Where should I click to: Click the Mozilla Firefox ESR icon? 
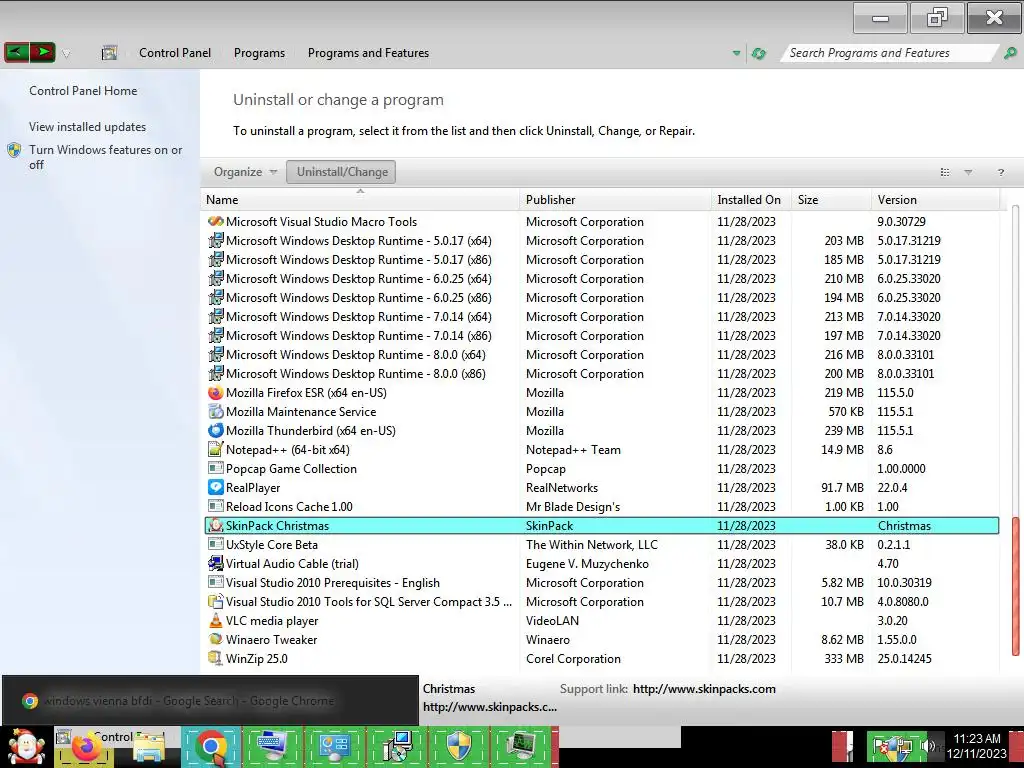216,392
